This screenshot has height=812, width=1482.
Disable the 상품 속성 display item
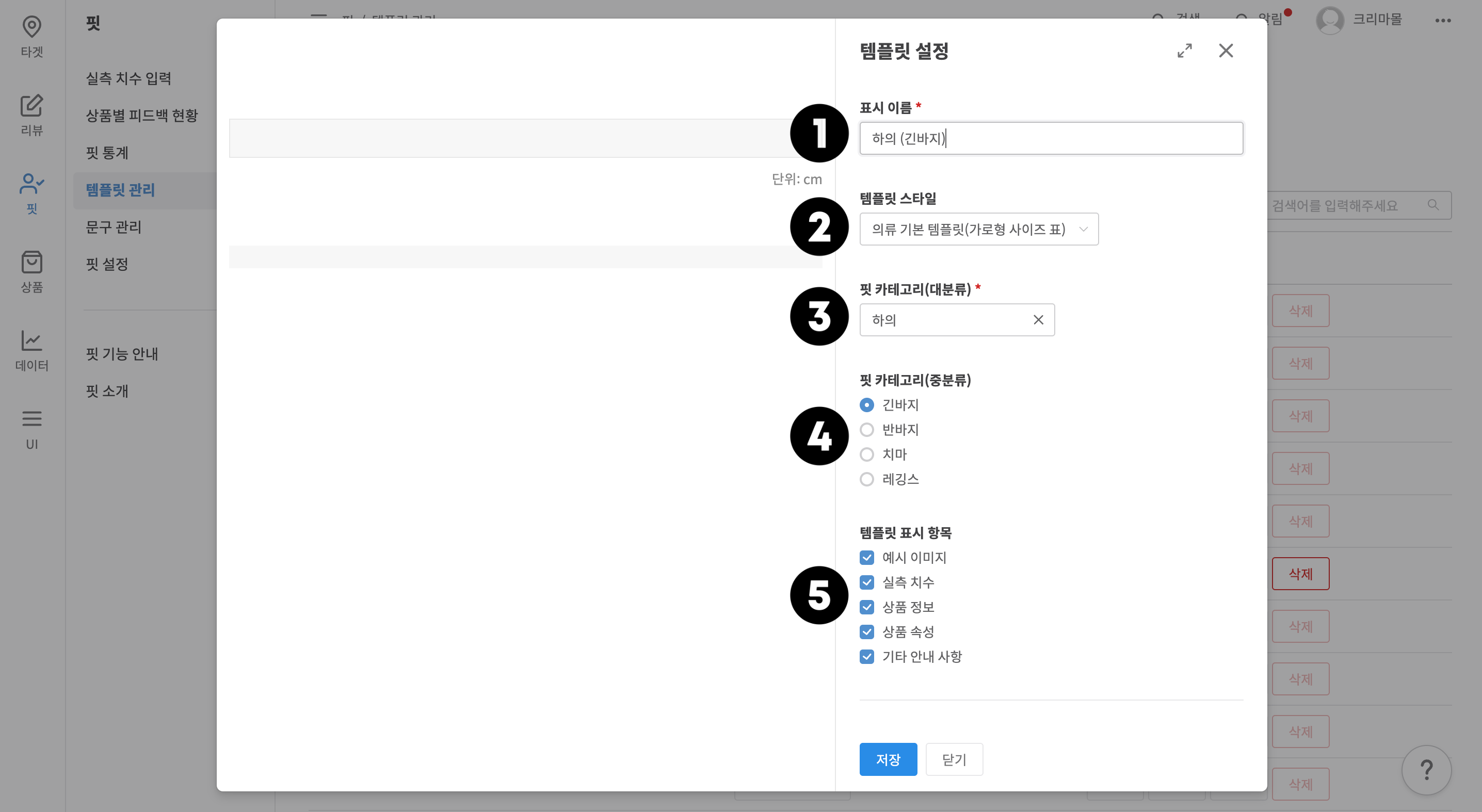coord(867,631)
